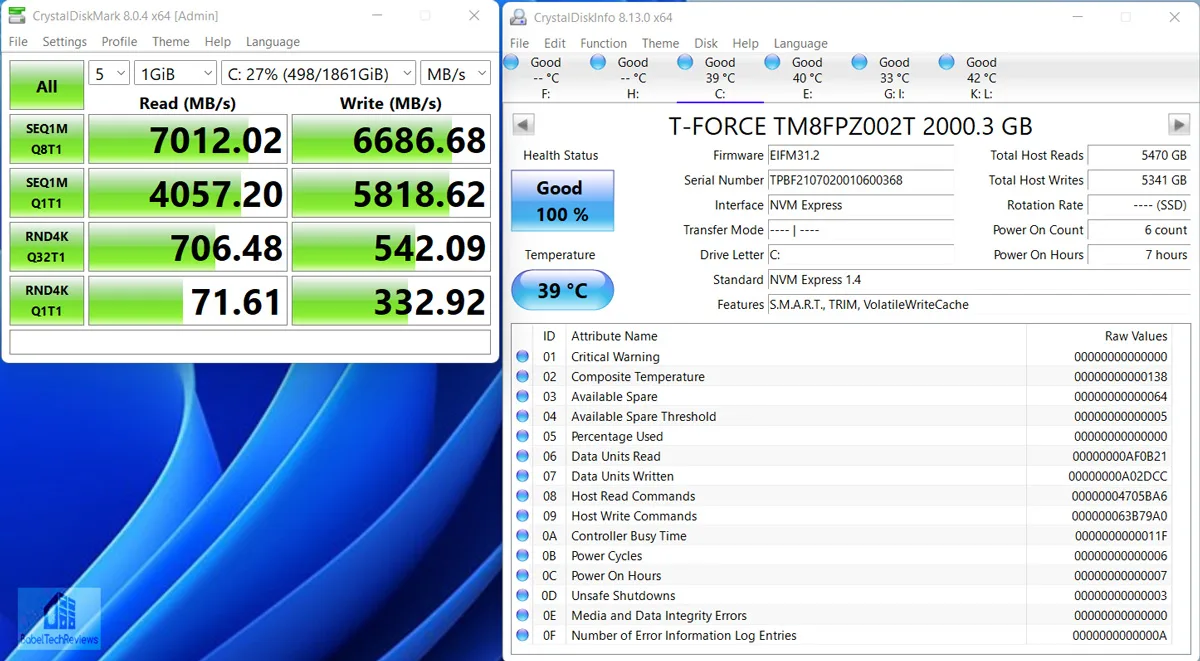Start the SEQ1M Q1T1 test

47,193
